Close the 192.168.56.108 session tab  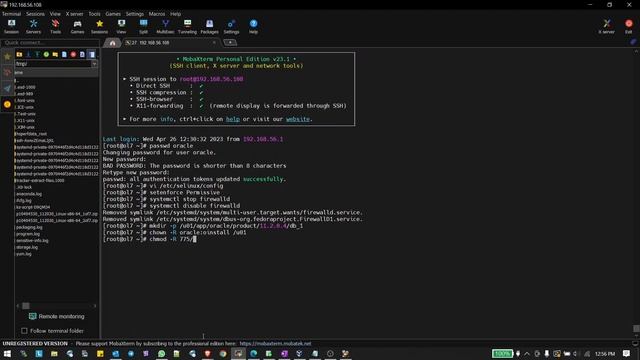[x=214, y=42]
